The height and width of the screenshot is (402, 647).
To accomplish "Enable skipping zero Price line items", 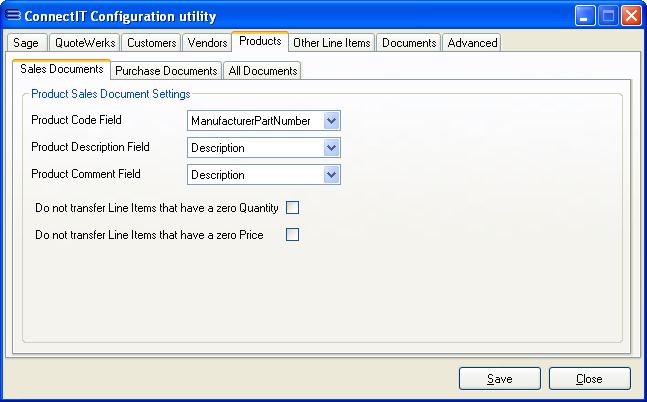I will (x=293, y=235).
